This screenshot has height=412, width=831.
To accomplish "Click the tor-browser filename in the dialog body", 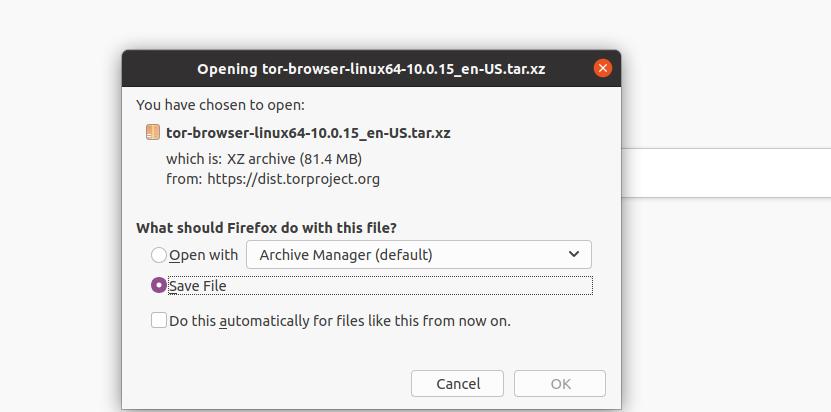I will tap(308, 132).
